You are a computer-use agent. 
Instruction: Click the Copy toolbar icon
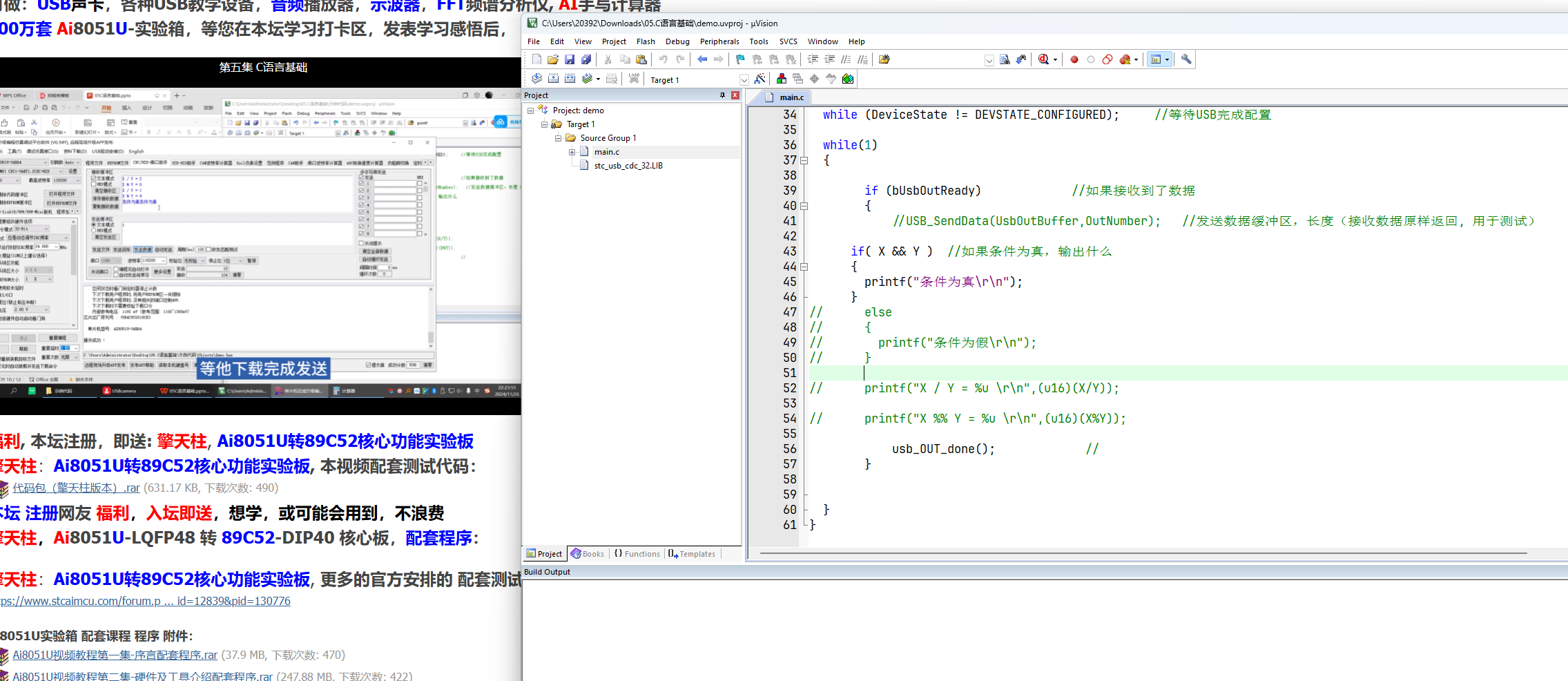[x=625, y=59]
